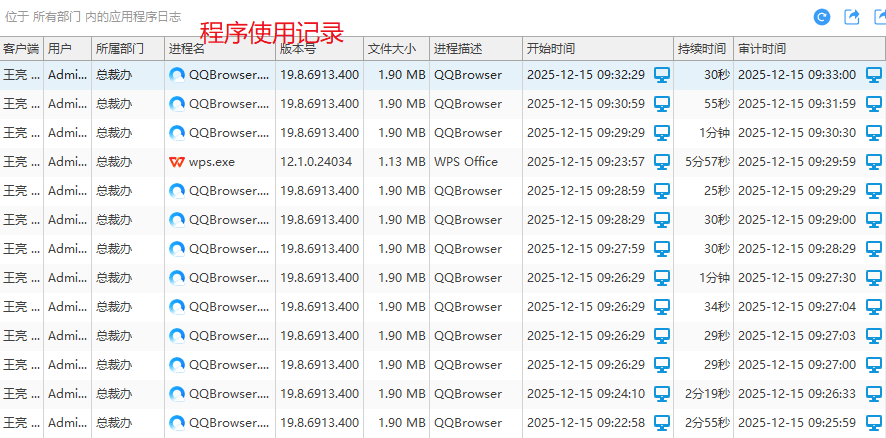This screenshot has height=438, width=886.
Task: Sort by the 持续时间 column header
Action: [702, 49]
